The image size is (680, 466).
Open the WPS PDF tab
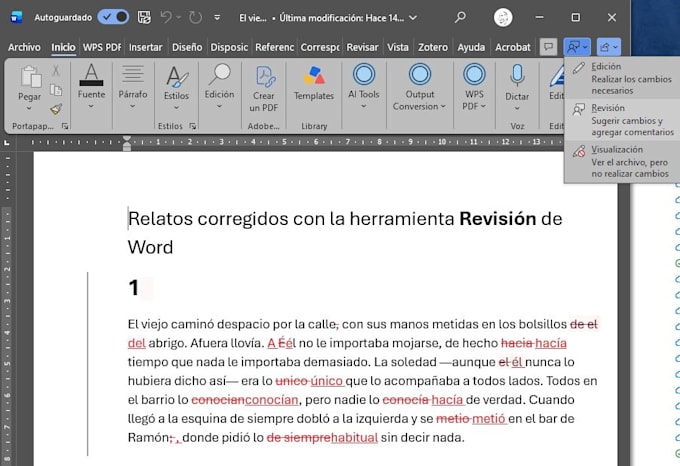[x=101, y=47]
